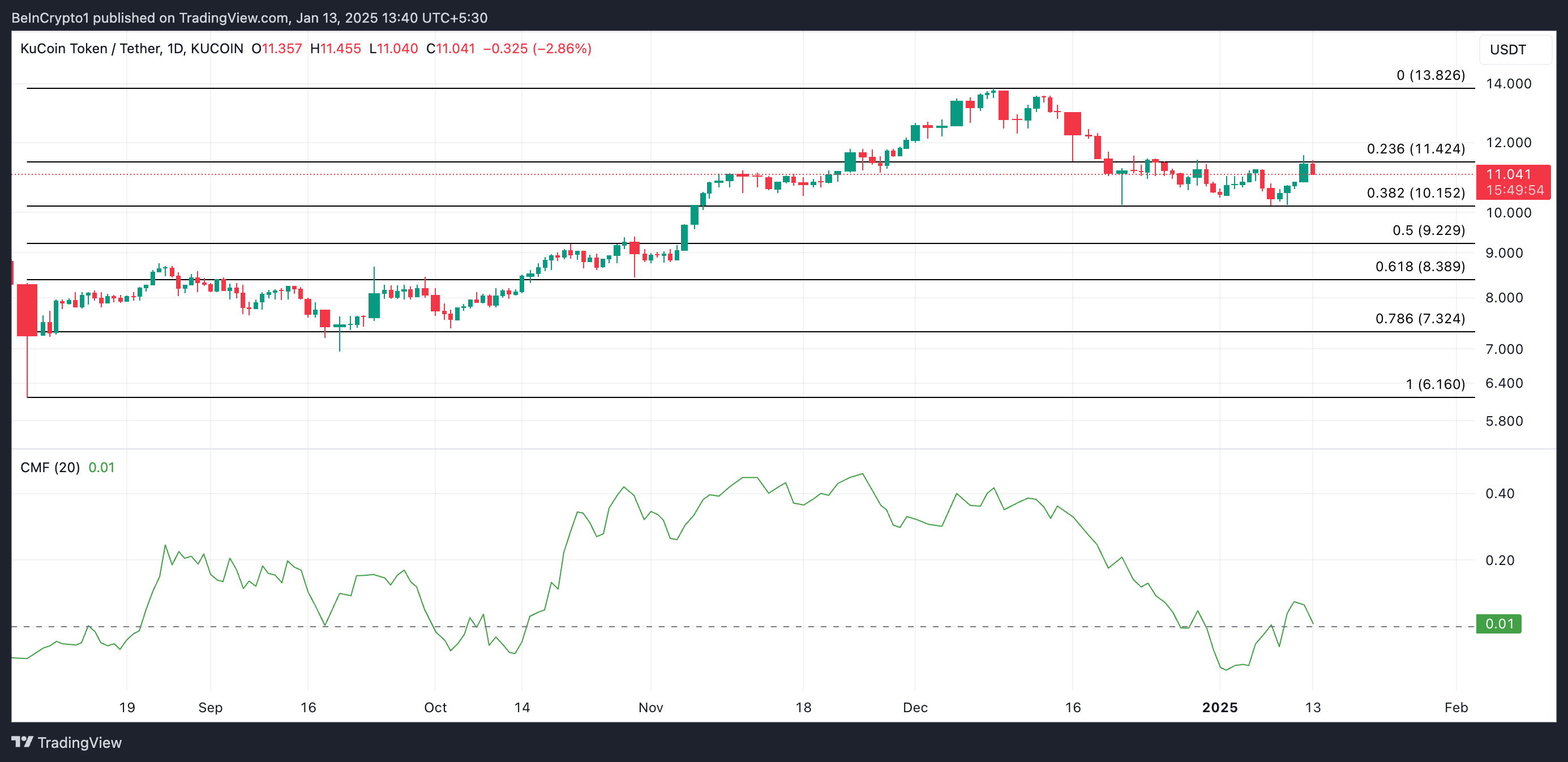Click the 0.382 (10.152) Fibonacci label
1568x762 pixels.
[1415, 193]
